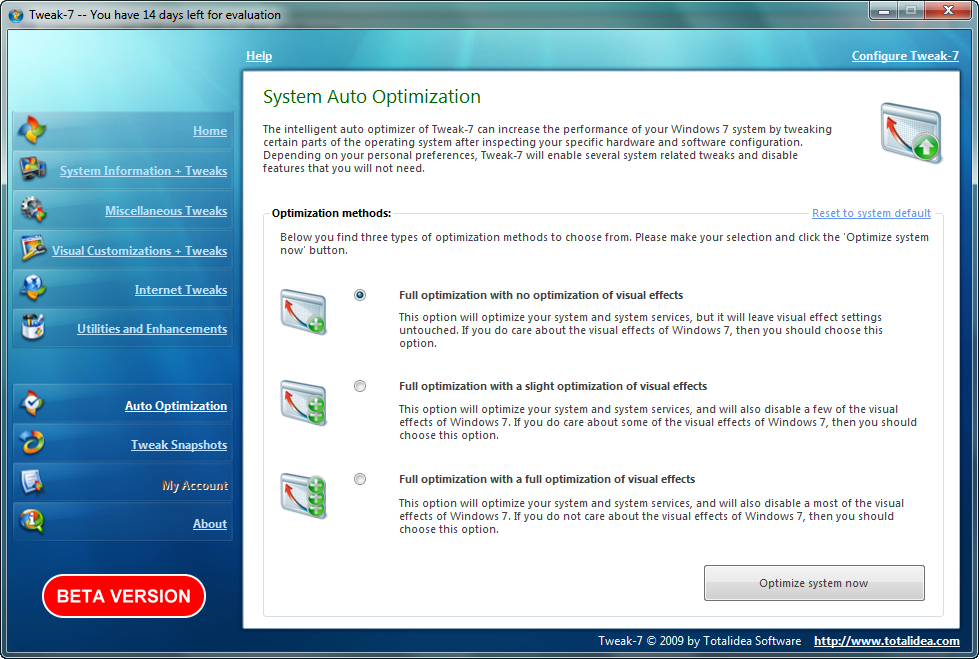Select no optimization of visual effects radio
The width and height of the screenshot is (979, 659).
tap(360, 295)
